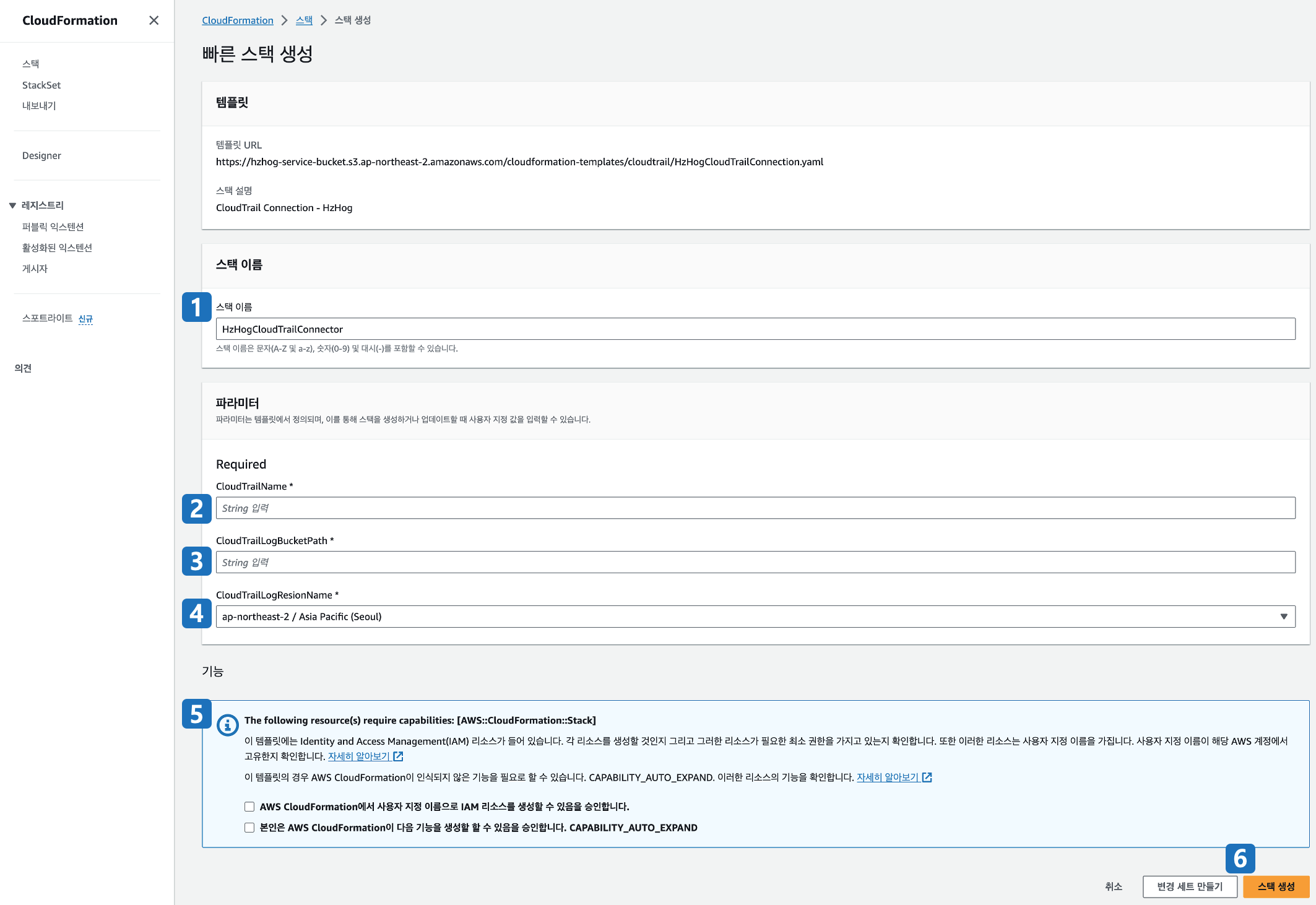Open 스택 in the sidebar

pyautogui.click(x=31, y=64)
